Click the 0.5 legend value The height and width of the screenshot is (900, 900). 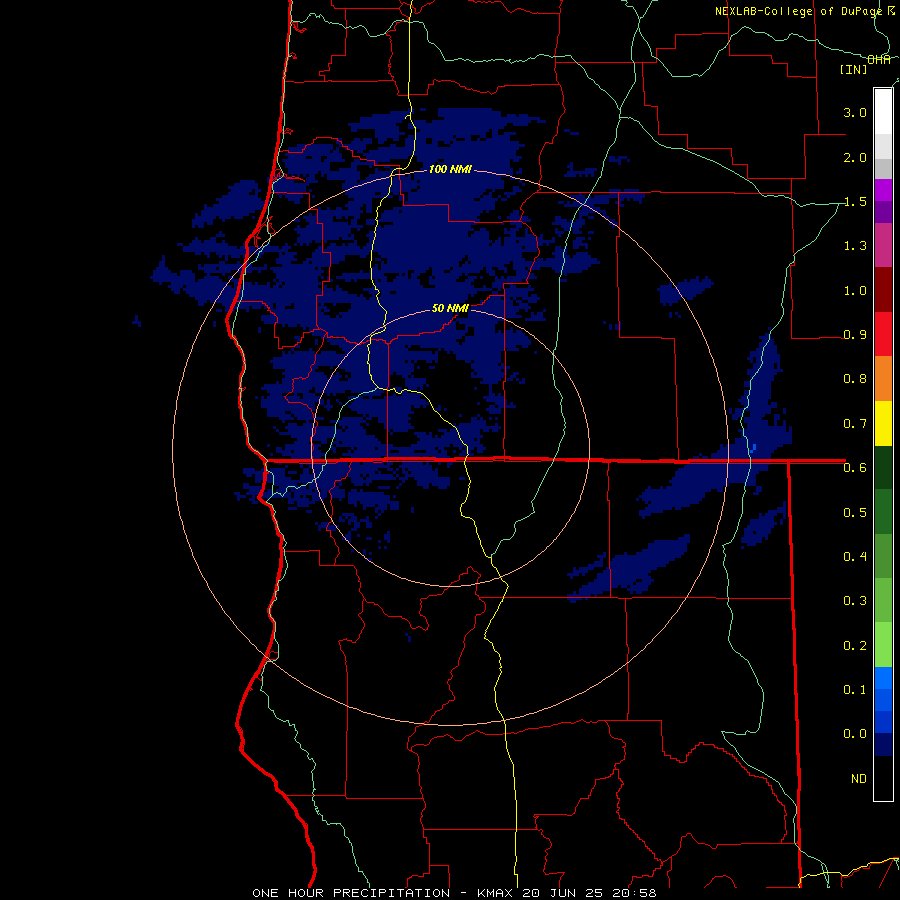[x=855, y=512]
